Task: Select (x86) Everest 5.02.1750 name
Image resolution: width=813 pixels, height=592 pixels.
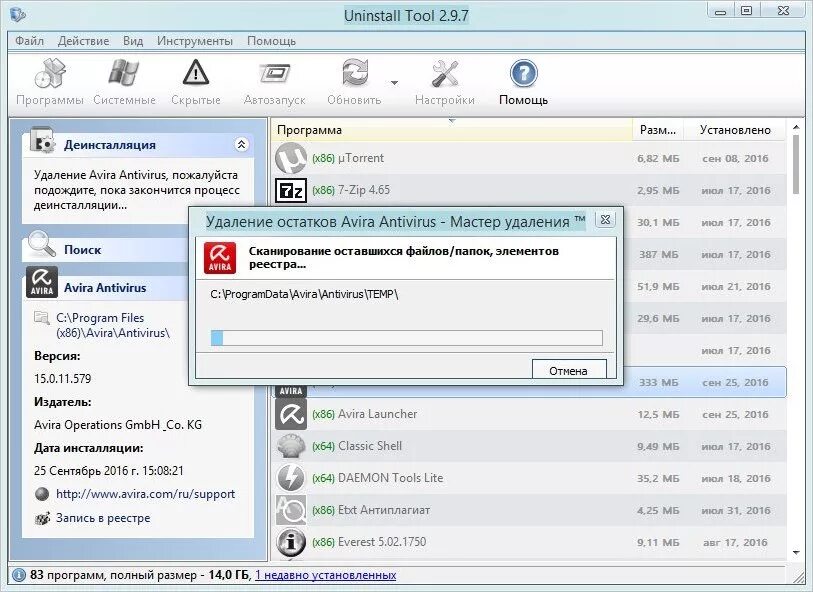Action: pos(369,542)
